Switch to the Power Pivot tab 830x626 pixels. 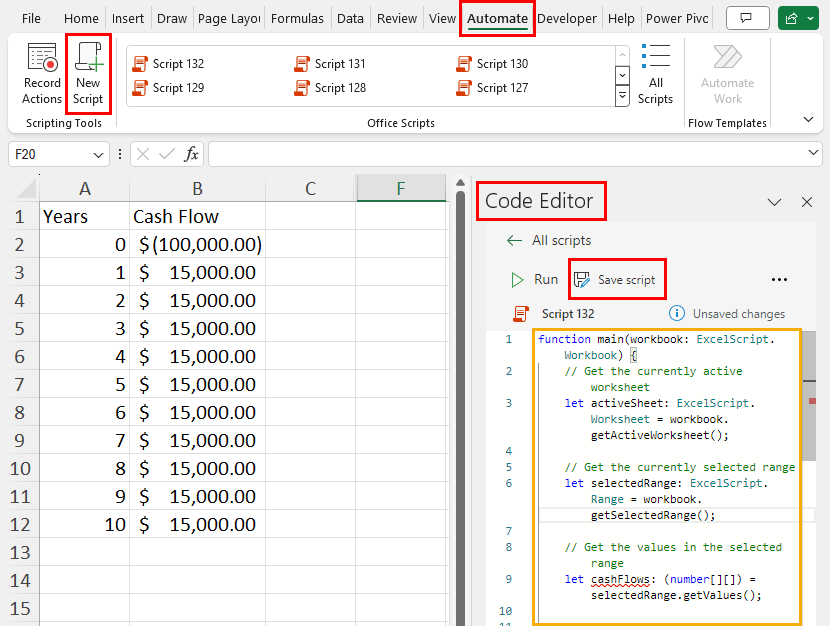(676, 19)
